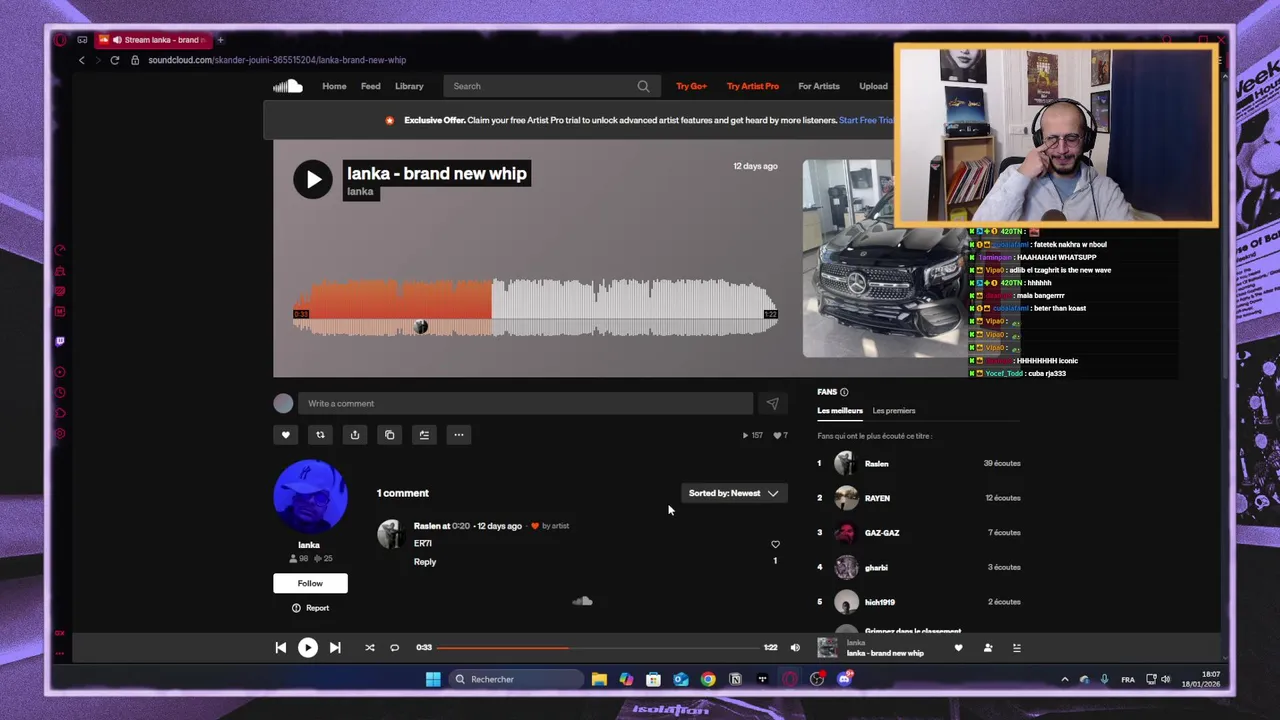Like the track with the heart button below comment box

(286, 435)
